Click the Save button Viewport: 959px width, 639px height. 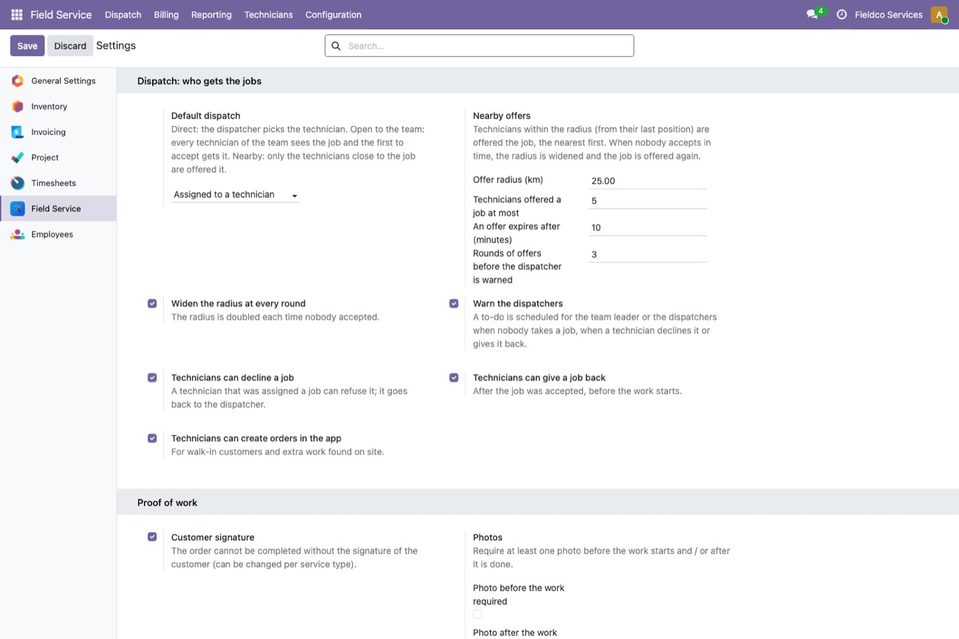[x=27, y=46]
